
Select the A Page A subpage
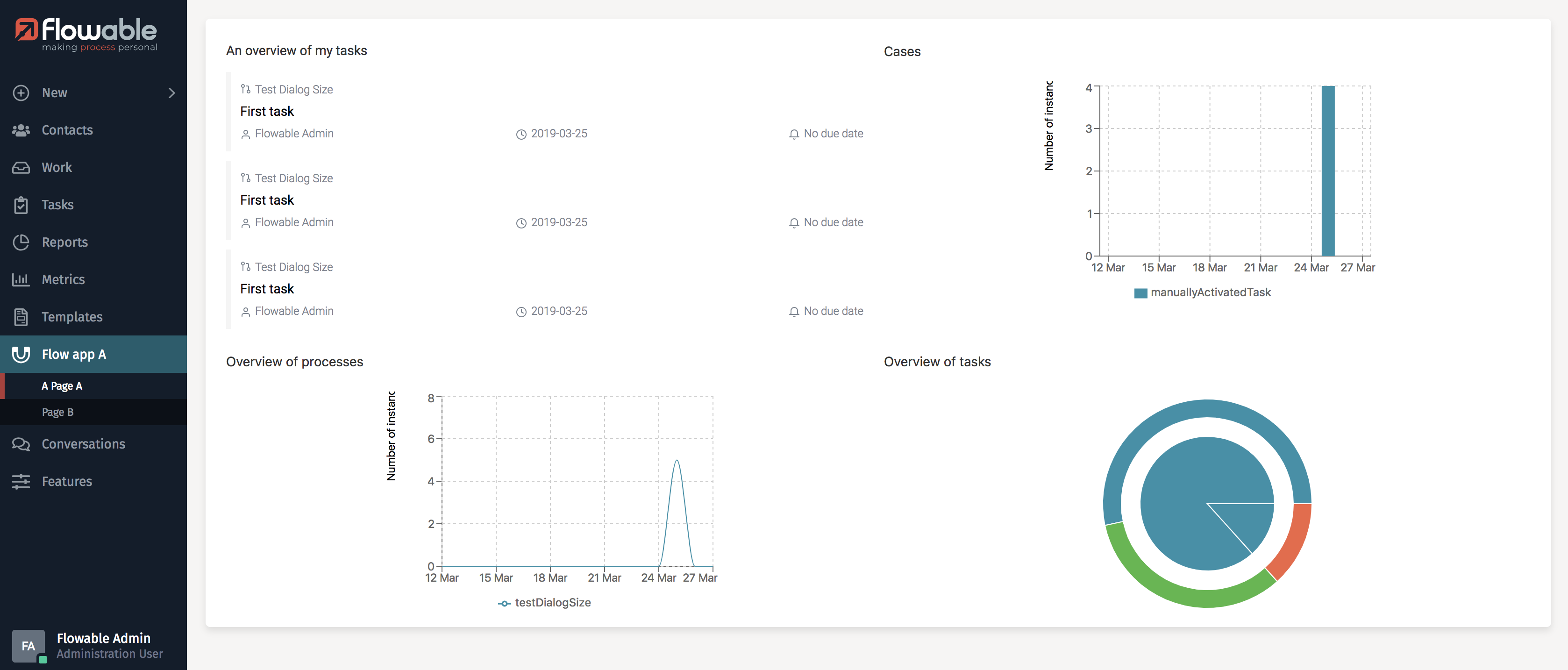[x=62, y=386]
